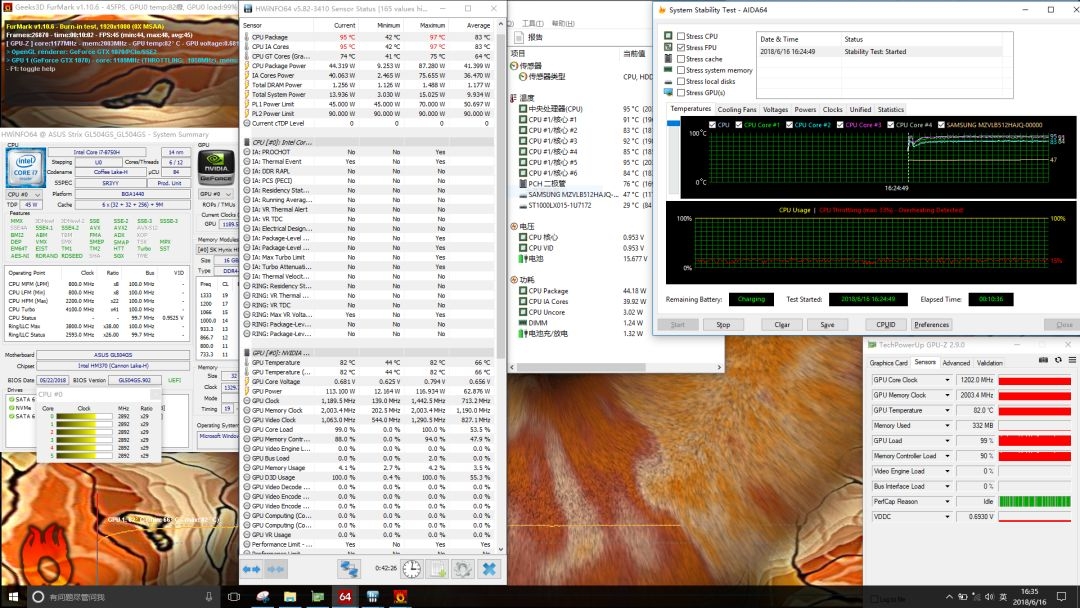Open the GPU #0 selector dropdown in HWiNFO summary
This screenshot has width=1080, height=608.
pyautogui.click(x=216, y=194)
